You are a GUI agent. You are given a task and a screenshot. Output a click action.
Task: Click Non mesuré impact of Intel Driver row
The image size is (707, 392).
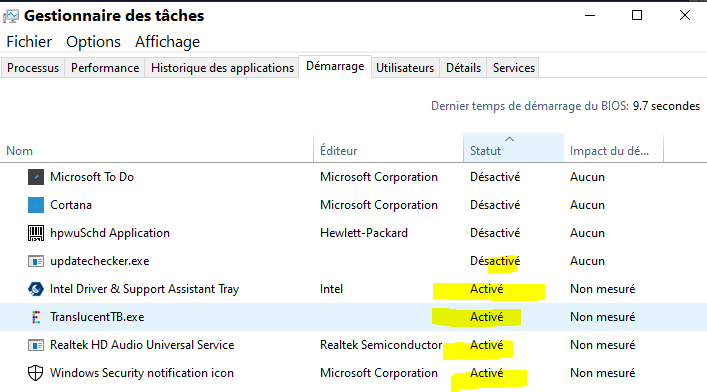(602, 289)
